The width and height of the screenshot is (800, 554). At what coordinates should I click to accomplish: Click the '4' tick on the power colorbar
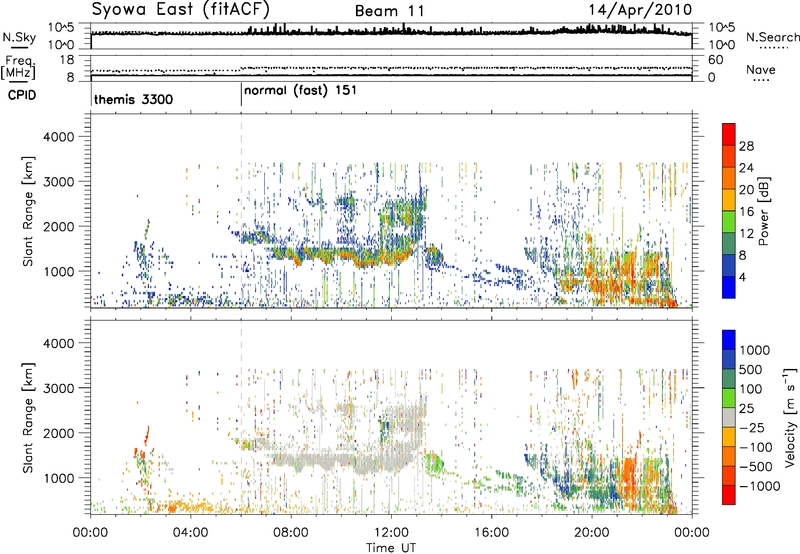pos(742,277)
